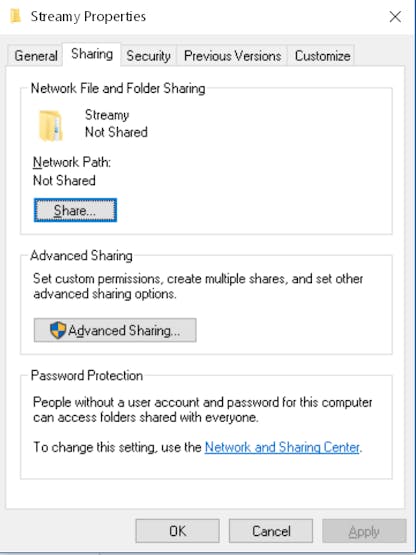Click the Network Path label
Viewport: 416px width, 555px height.
(x=72, y=162)
